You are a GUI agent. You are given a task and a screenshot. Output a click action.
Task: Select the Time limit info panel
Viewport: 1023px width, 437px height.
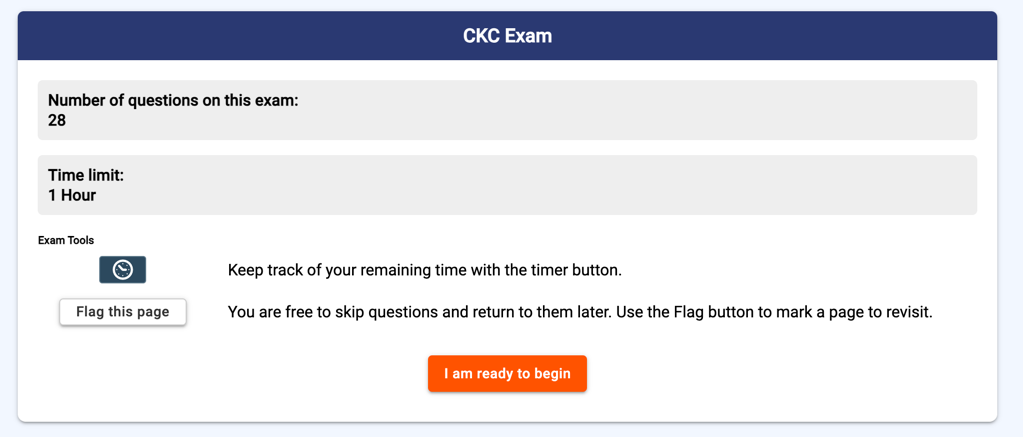[508, 185]
